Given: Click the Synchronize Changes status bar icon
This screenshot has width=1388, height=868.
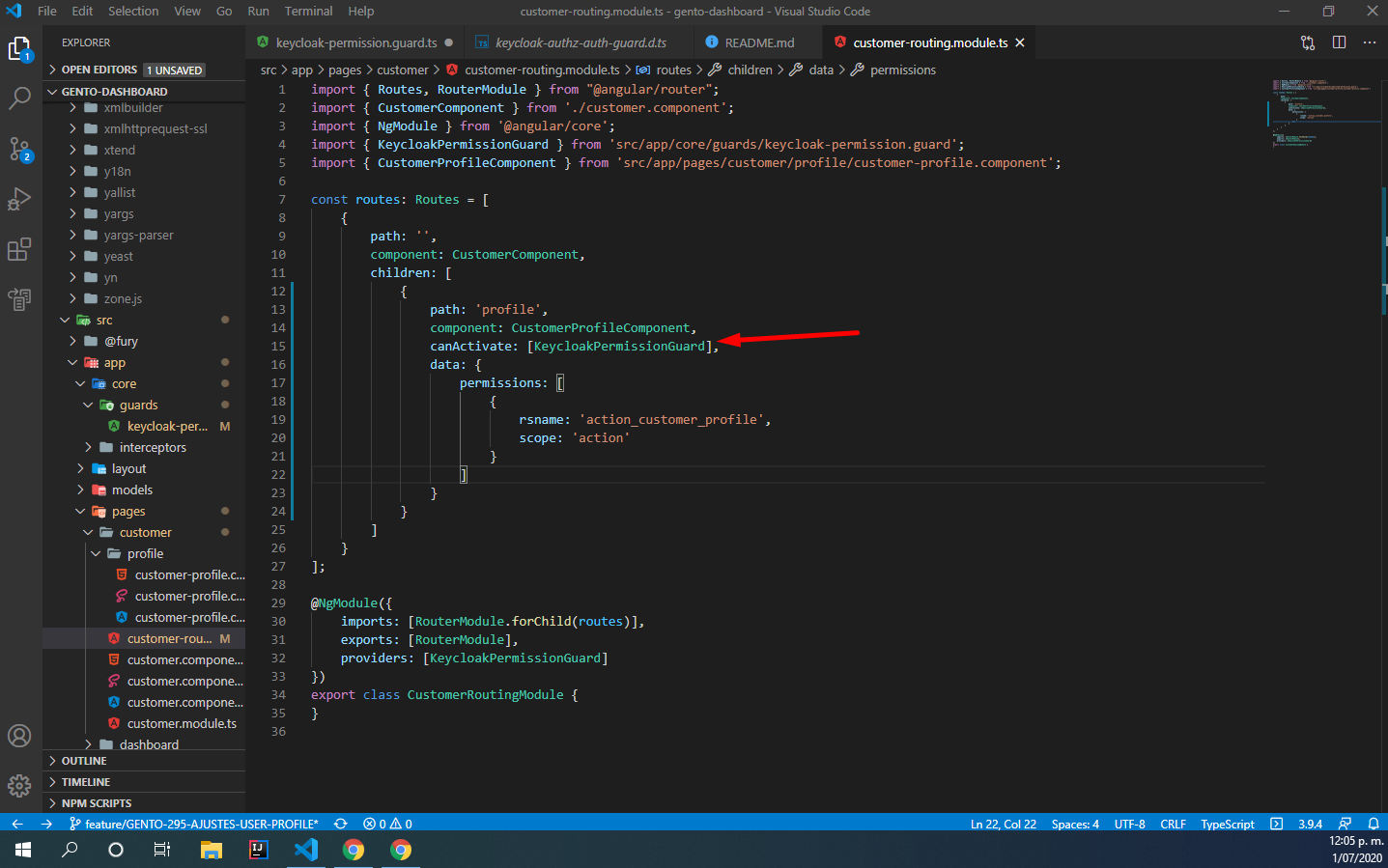Looking at the screenshot, I should [341, 824].
